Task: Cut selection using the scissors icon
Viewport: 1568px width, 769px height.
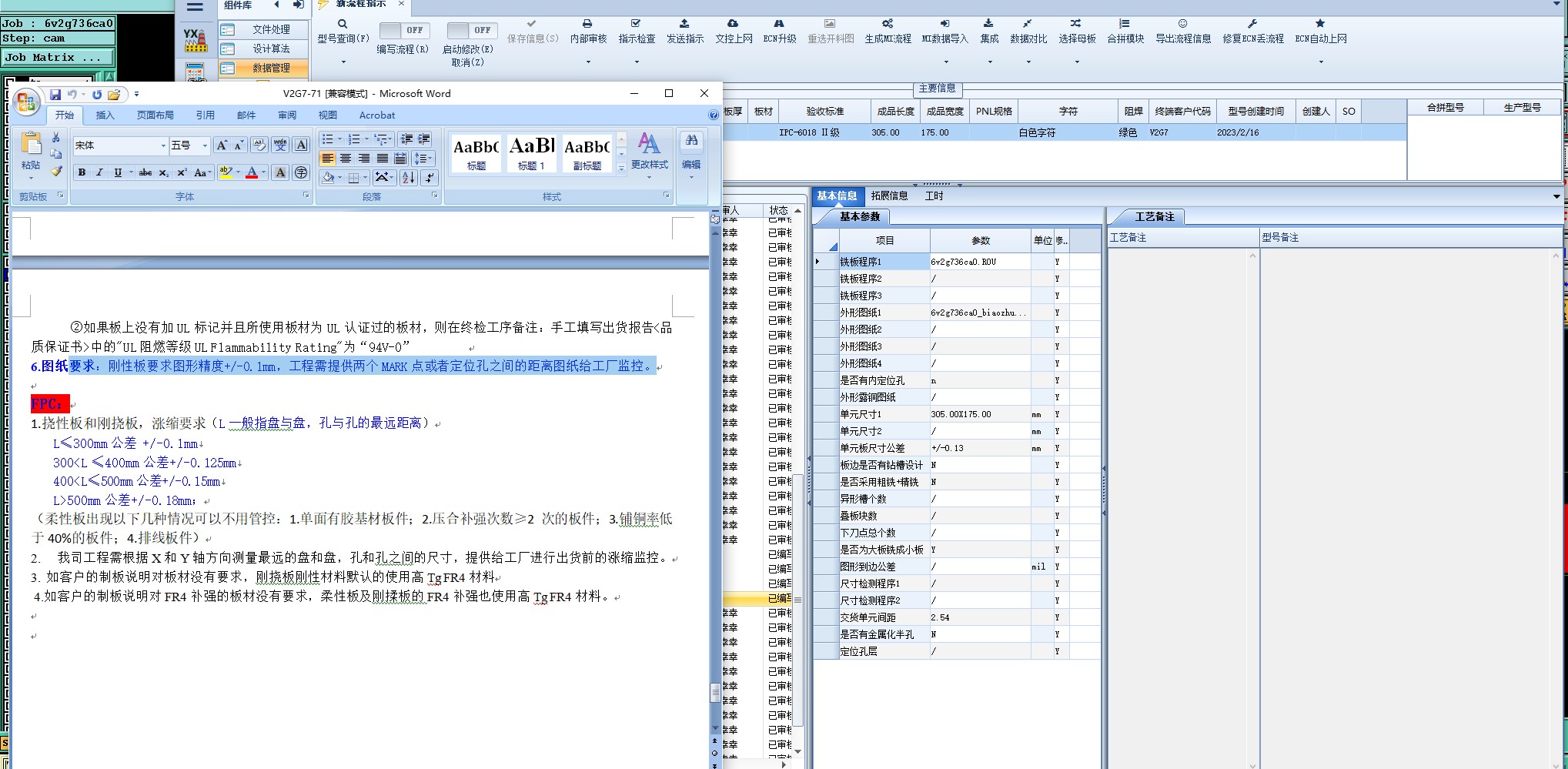Action: (x=55, y=137)
